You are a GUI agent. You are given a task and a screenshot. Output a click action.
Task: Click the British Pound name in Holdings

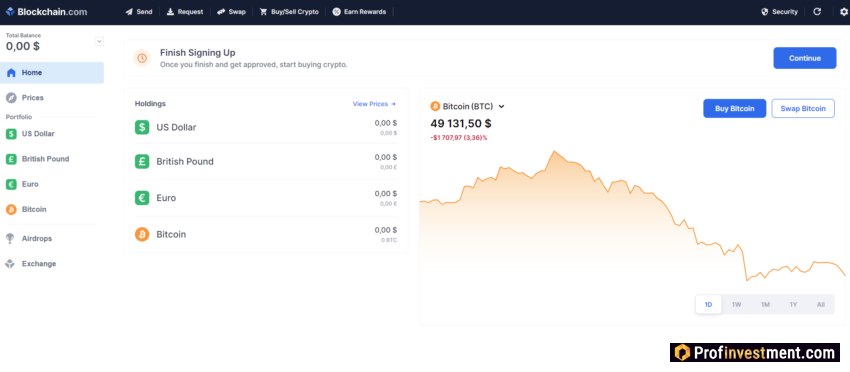click(185, 162)
